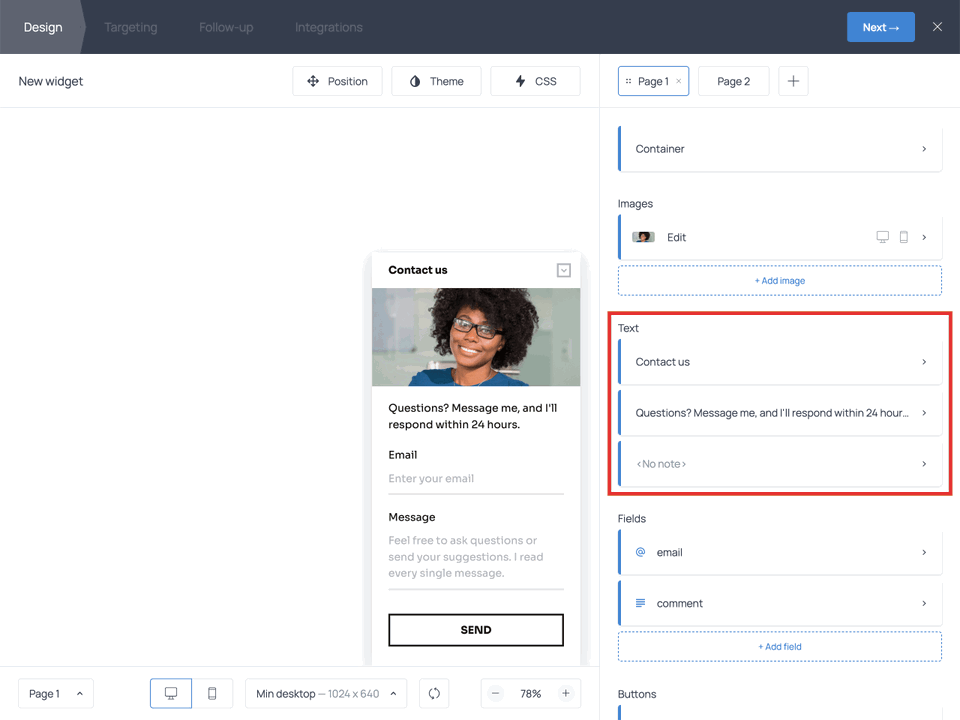Increase zoom with the plus stepper
The height and width of the screenshot is (720, 960).
tap(566, 693)
